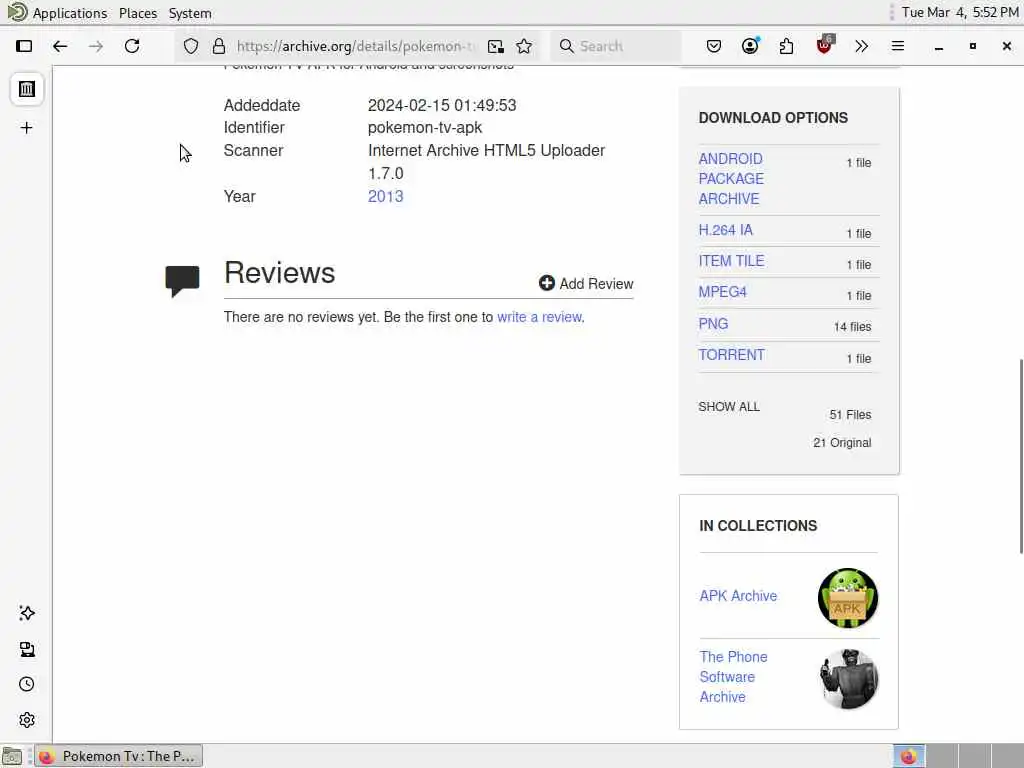View site security via padlock icon
Image resolution: width=1024 pixels, height=768 pixels.
tap(219, 46)
